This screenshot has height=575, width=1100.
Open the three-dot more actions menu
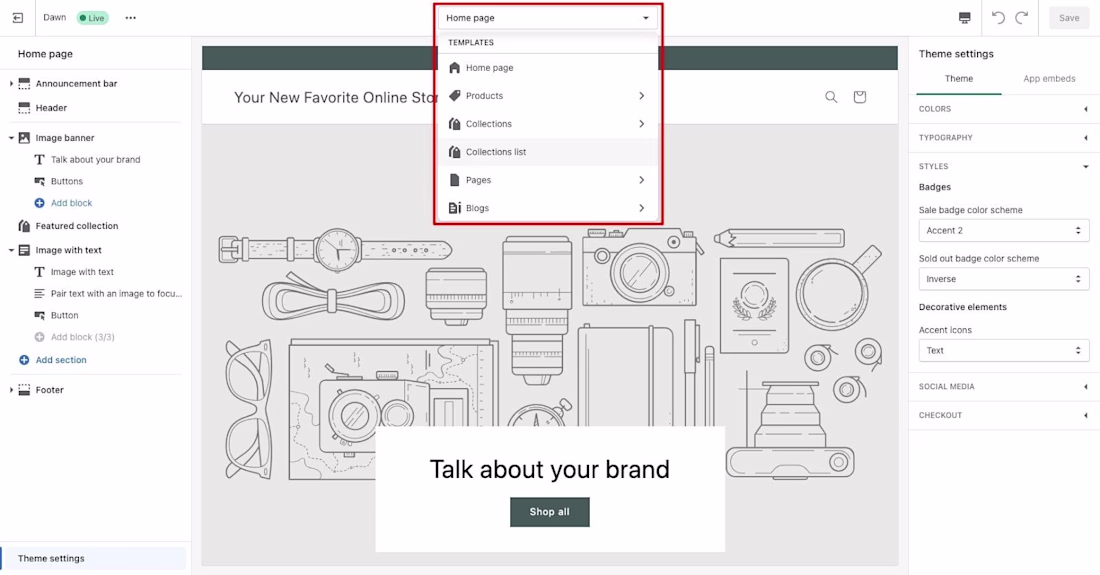(130, 18)
